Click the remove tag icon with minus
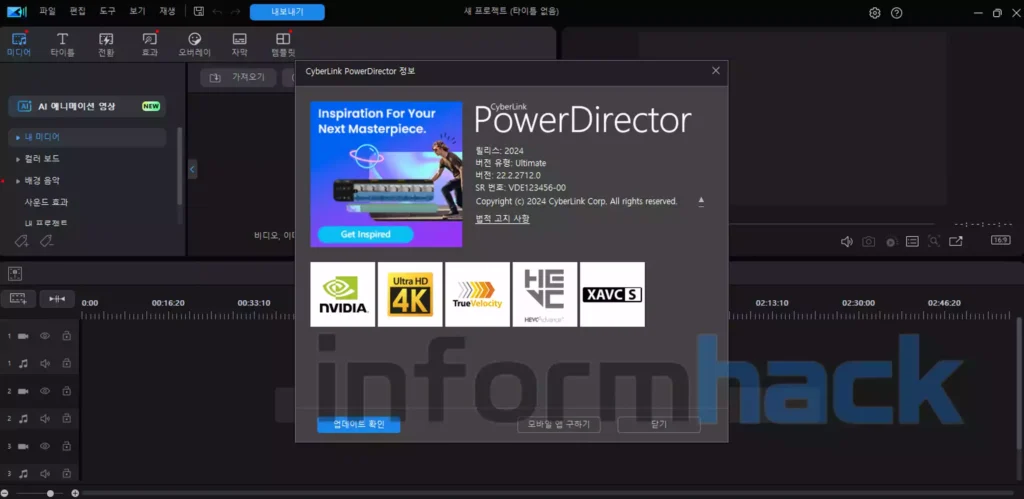 (46, 242)
